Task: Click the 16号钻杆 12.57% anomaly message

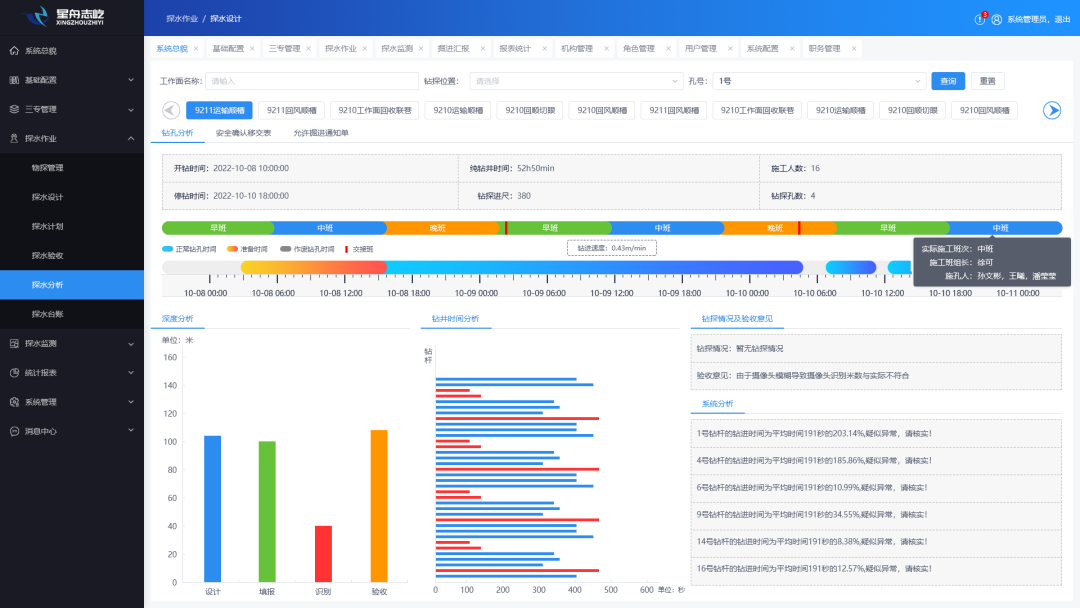Action: (814, 568)
